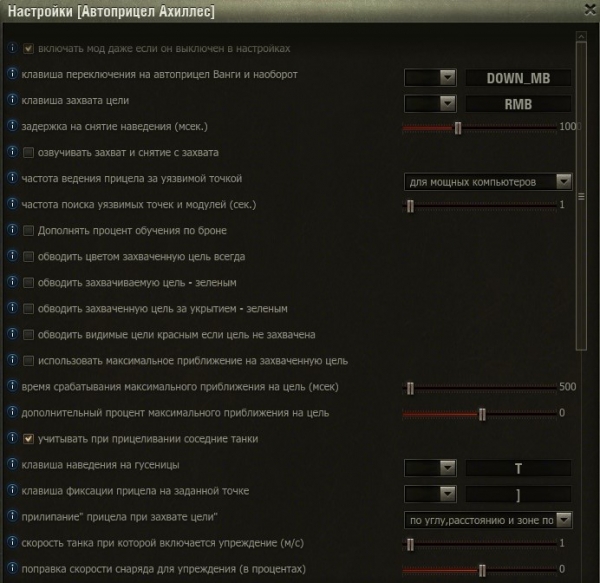This screenshot has width=600, height=583.
Task: Click info icon beside 'включать мод даже если он выключен'
Action: point(12,48)
